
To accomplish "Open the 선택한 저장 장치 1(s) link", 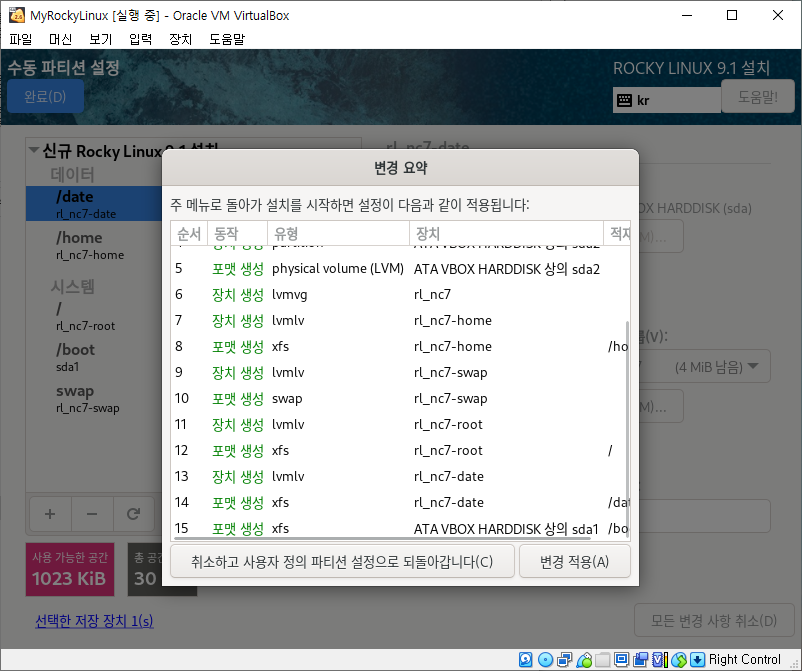I will [x=94, y=621].
